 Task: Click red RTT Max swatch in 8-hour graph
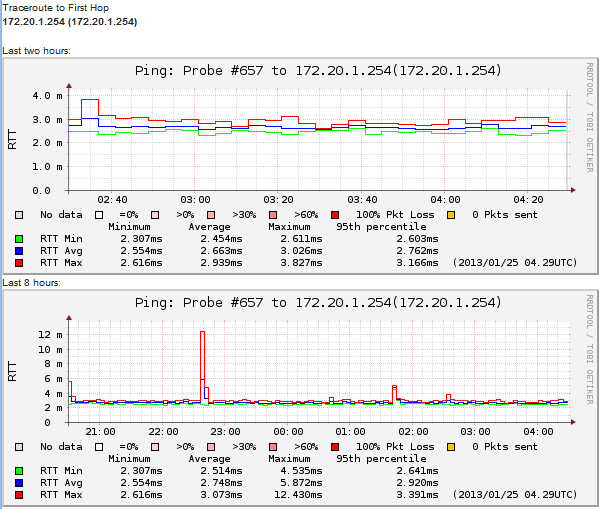pyautogui.click(x=19, y=495)
